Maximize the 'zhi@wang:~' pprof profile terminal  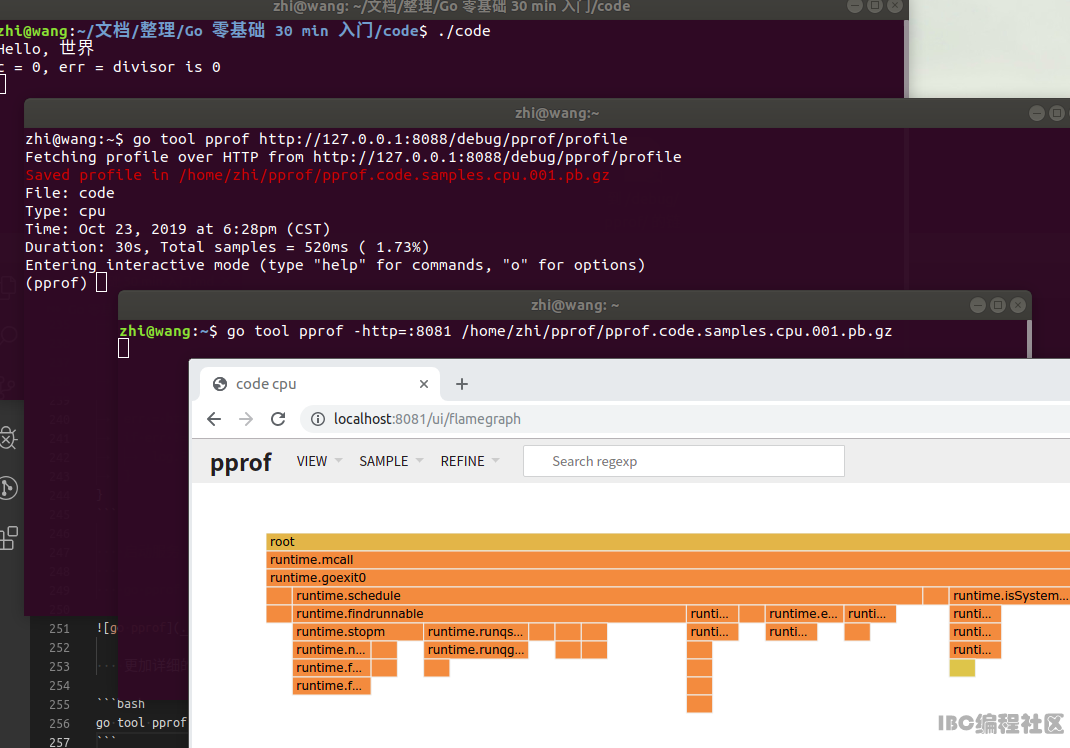[x=1056, y=113]
